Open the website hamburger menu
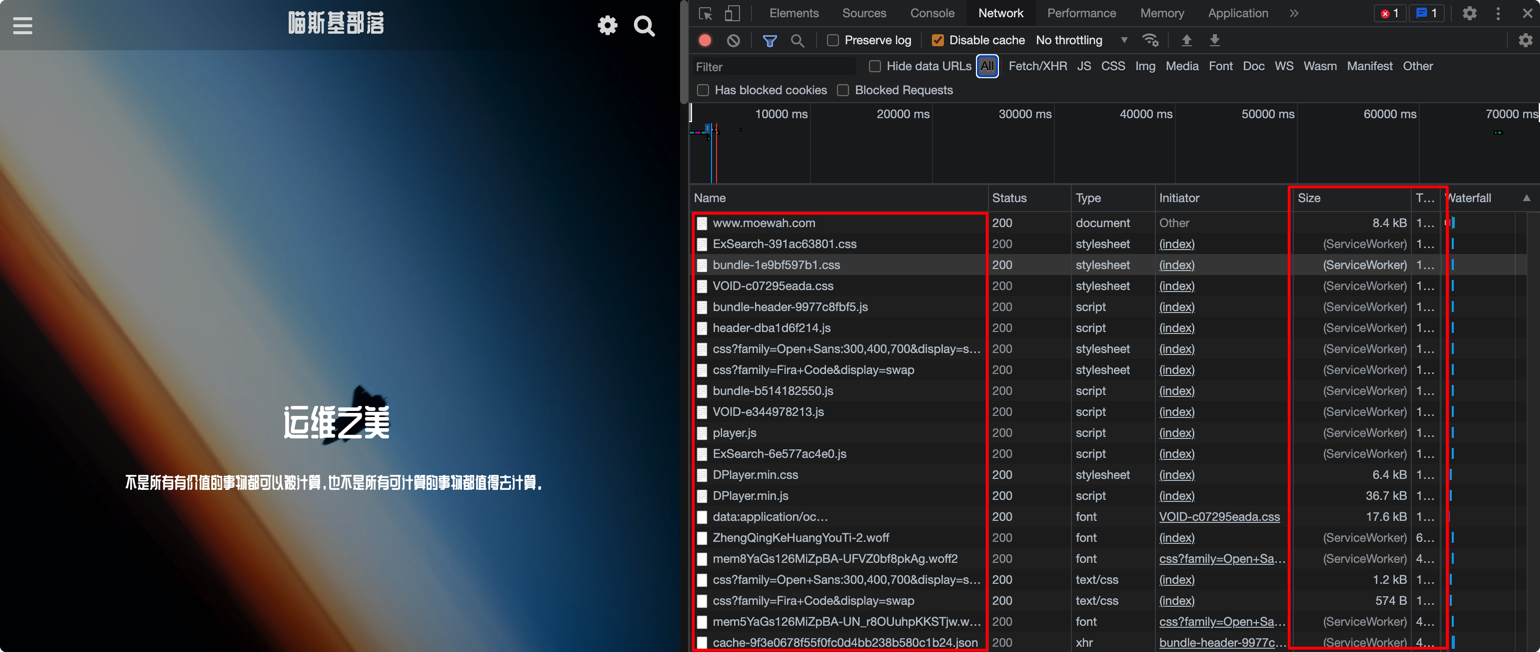1540x652 pixels. [23, 26]
